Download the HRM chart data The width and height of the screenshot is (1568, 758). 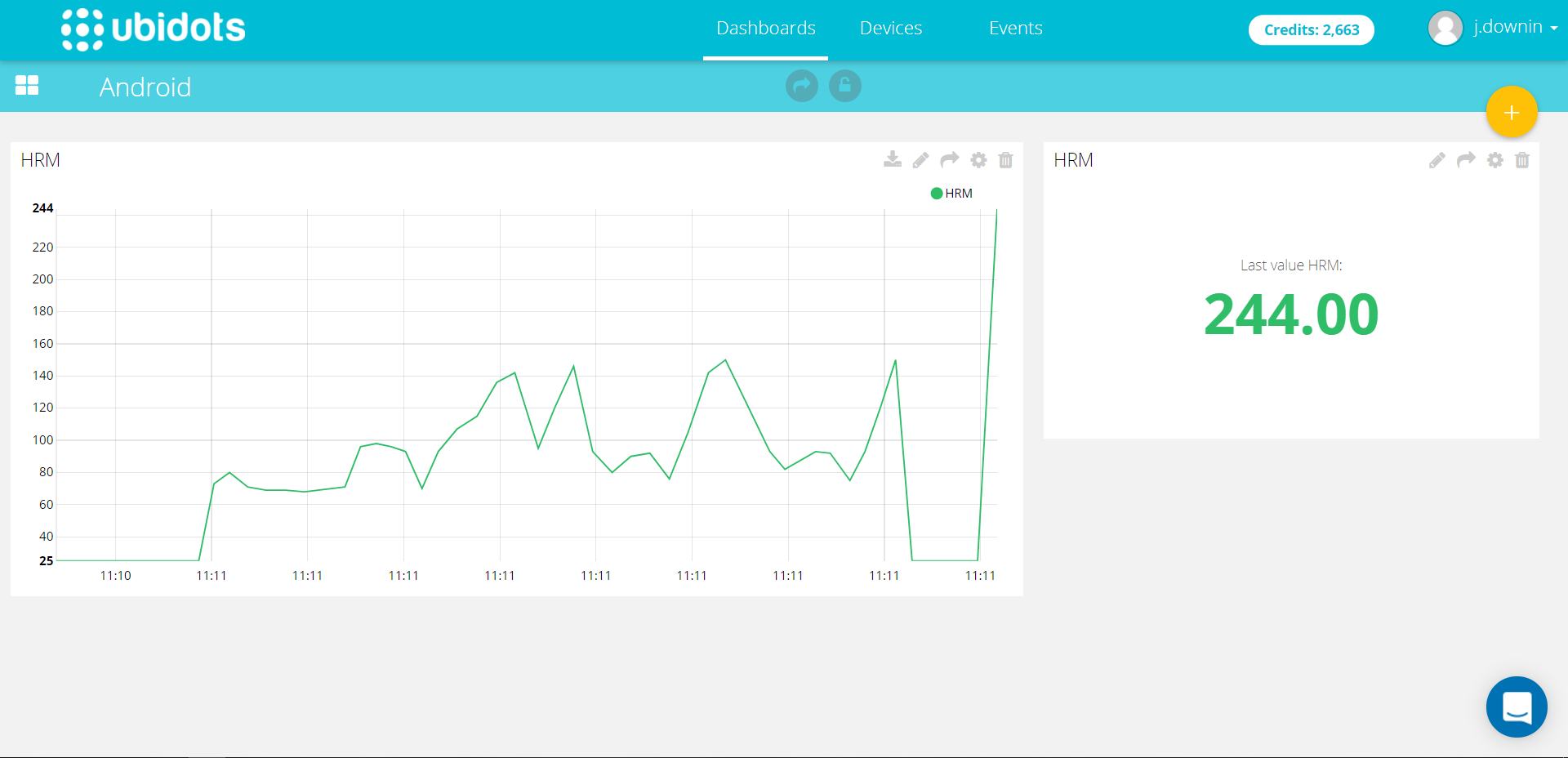click(x=893, y=160)
